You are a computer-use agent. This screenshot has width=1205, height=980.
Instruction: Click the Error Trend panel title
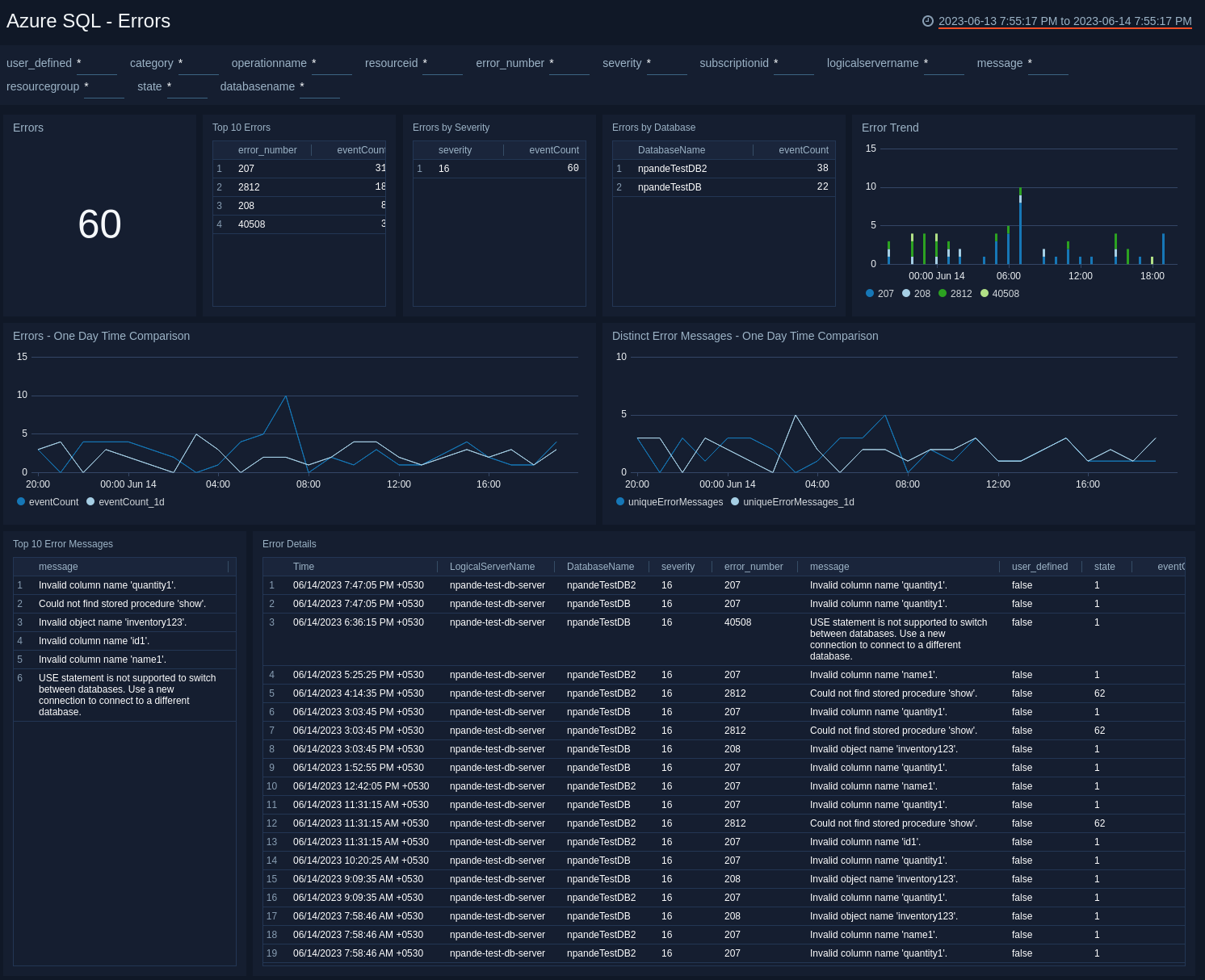890,128
